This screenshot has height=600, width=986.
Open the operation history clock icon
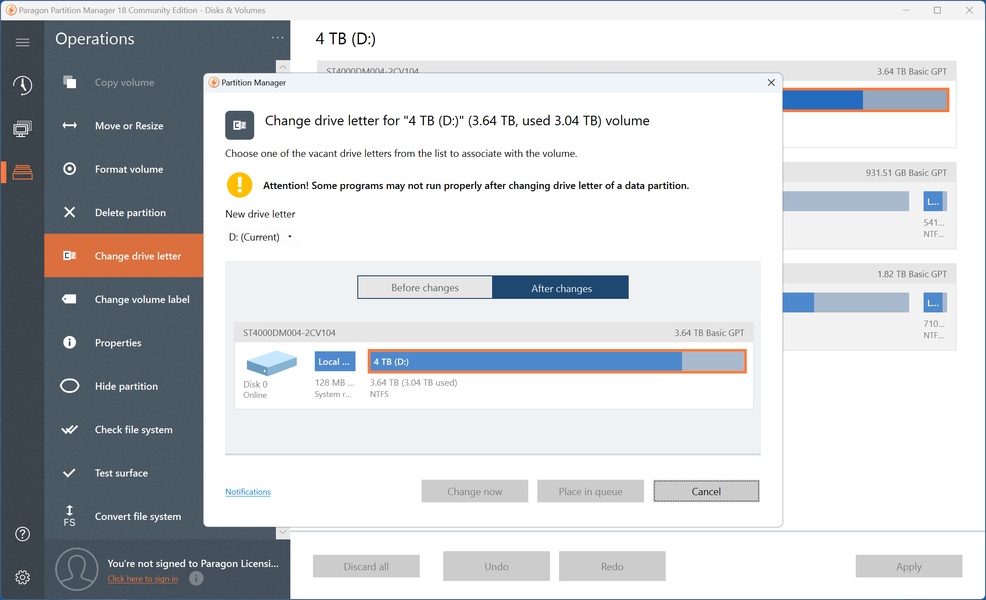(22, 85)
